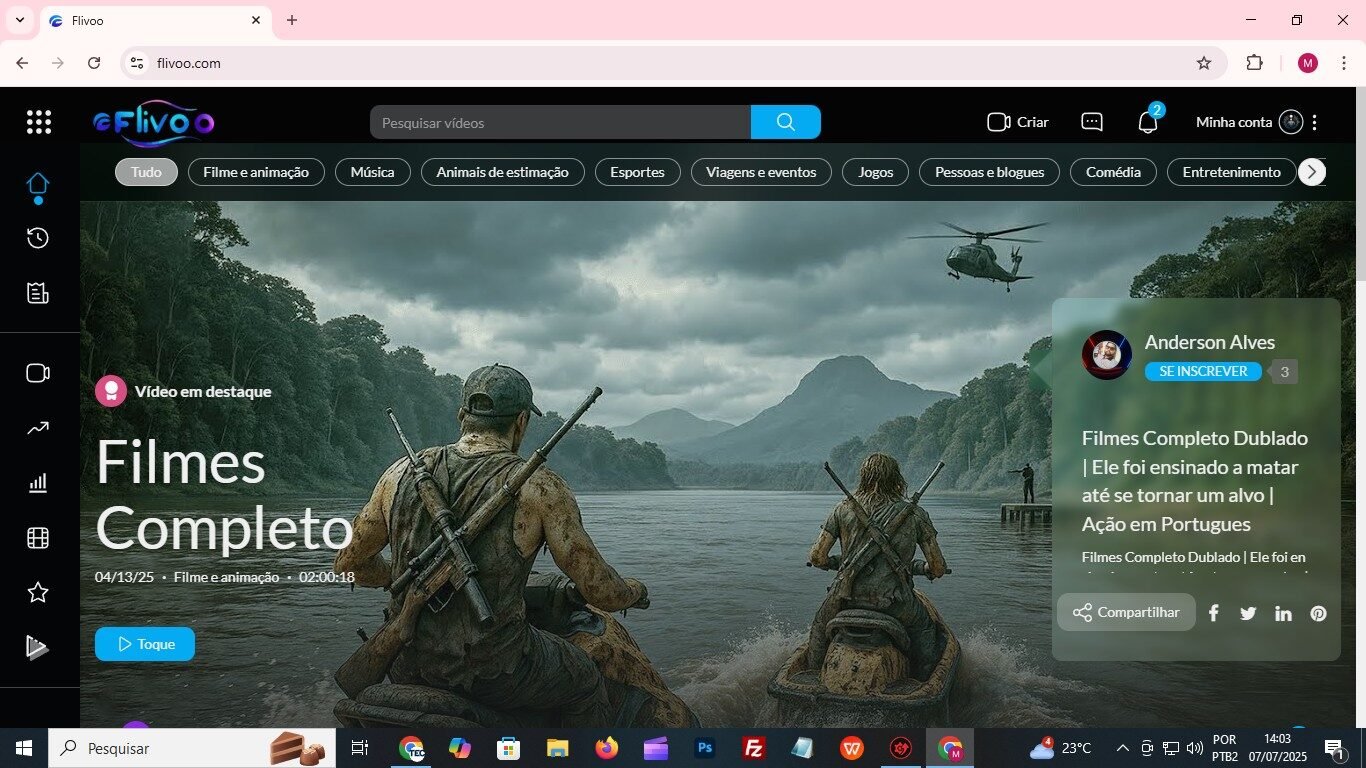Click the Toque play button
The height and width of the screenshot is (768, 1366).
coord(145,644)
